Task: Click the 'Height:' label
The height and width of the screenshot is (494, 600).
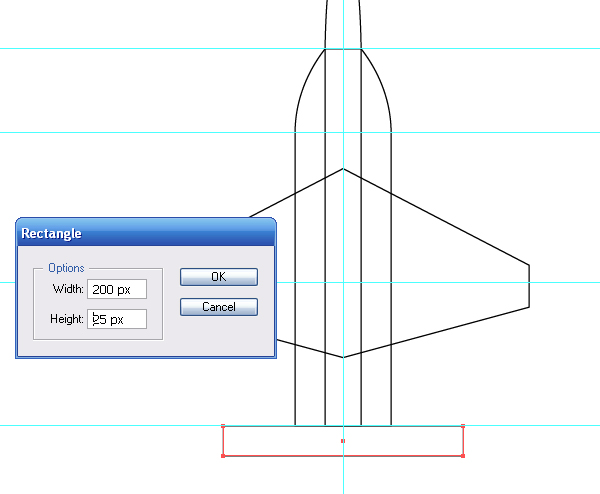Action: coord(67,319)
